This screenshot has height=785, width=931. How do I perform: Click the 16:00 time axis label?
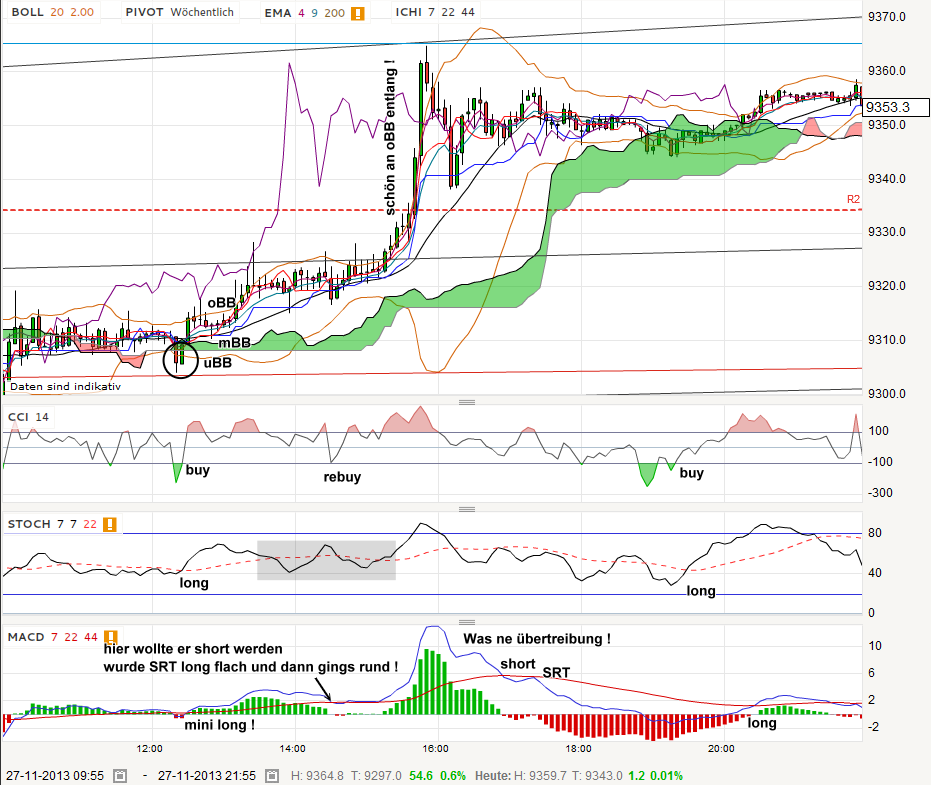(x=435, y=749)
